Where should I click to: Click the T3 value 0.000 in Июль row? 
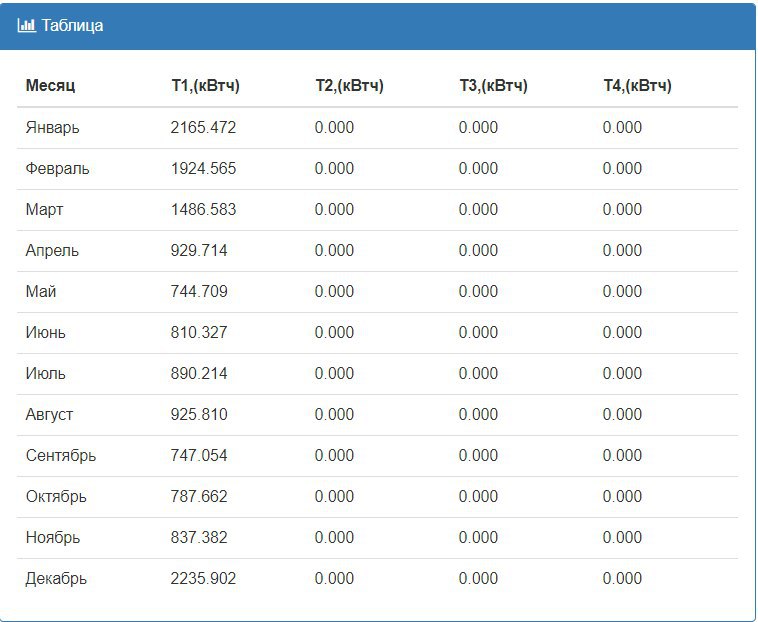478,374
